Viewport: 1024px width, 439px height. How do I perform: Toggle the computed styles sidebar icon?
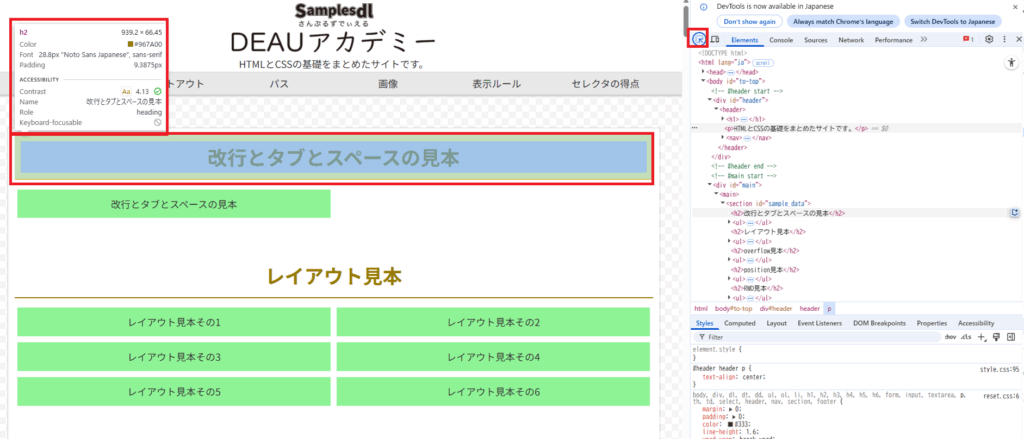tap(1011, 337)
